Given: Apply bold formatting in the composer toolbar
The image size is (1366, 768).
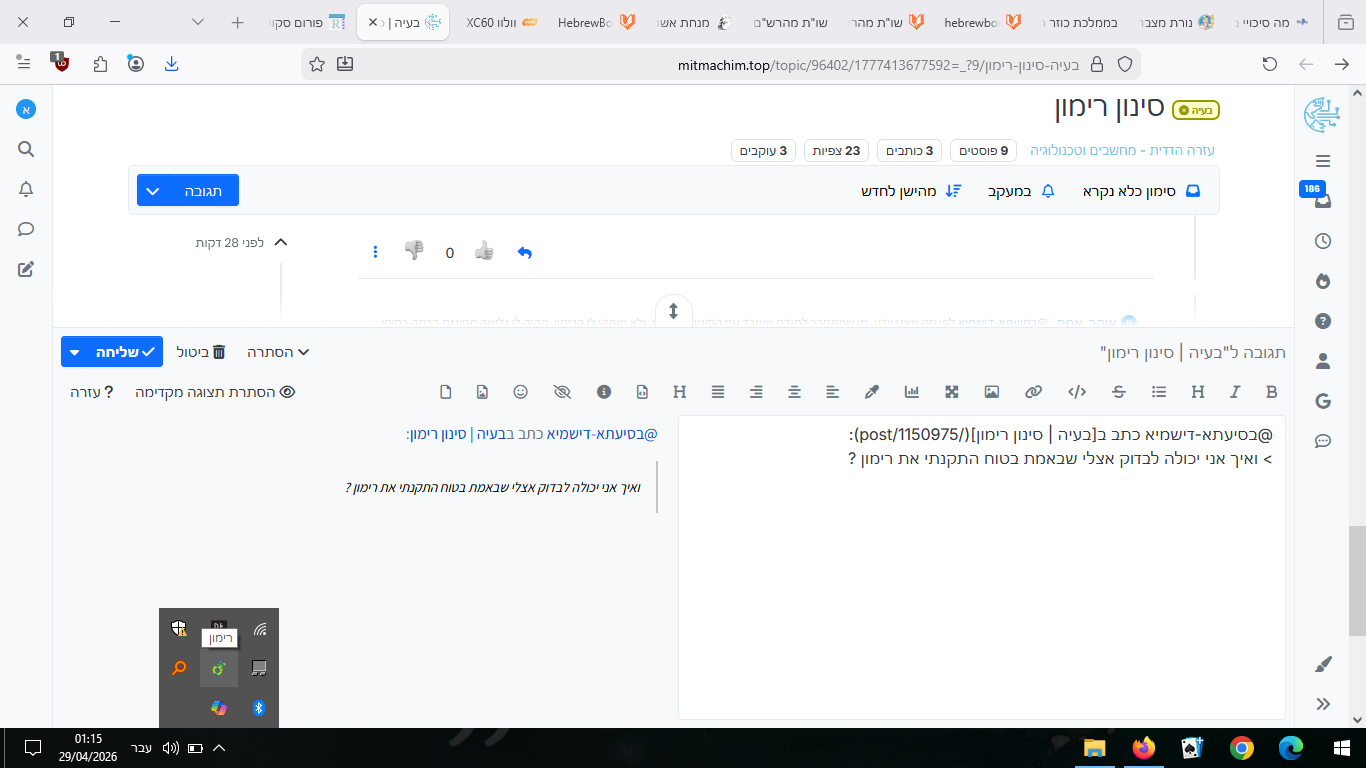Looking at the screenshot, I should coord(1272,392).
